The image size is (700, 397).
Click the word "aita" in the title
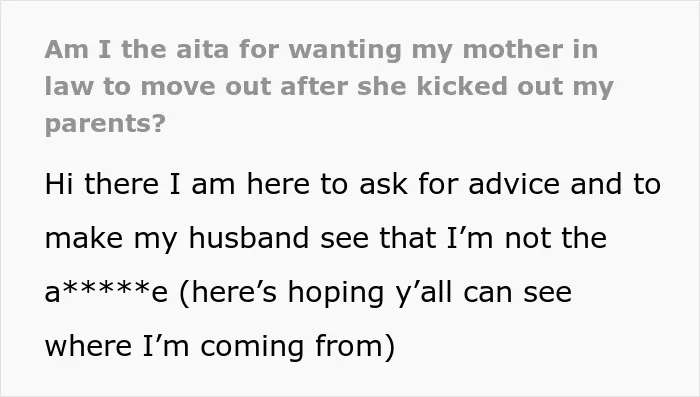[203, 49]
